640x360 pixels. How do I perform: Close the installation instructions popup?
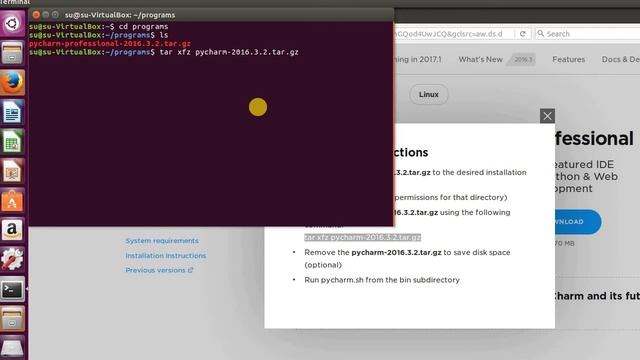point(547,116)
